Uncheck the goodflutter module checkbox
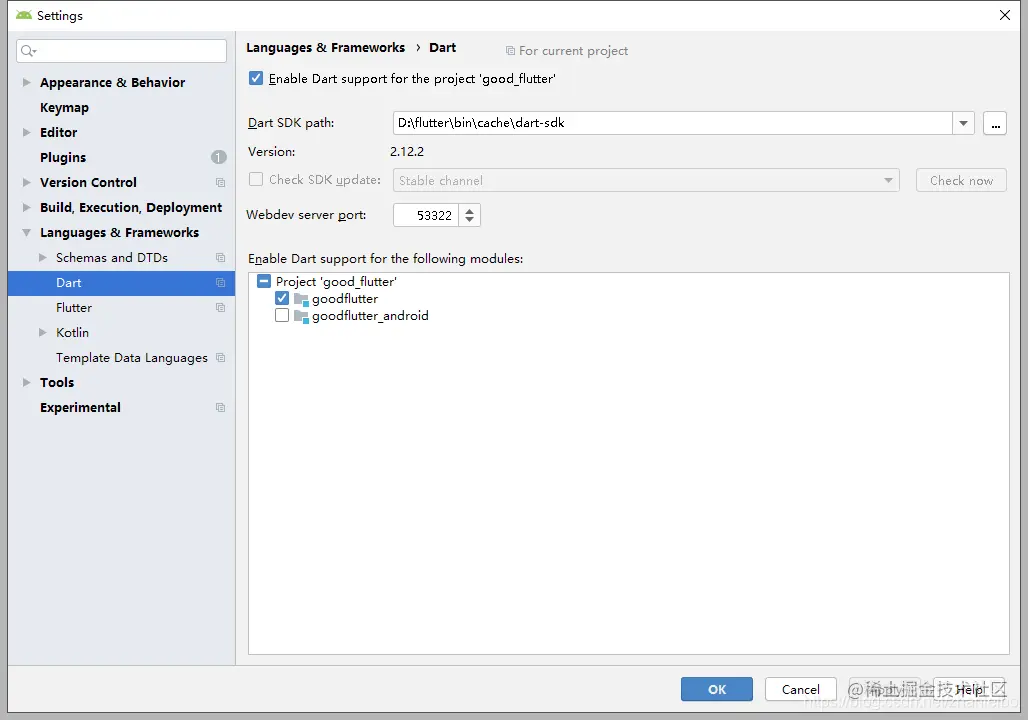Image resolution: width=1028 pixels, height=720 pixels. (x=282, y=298)
